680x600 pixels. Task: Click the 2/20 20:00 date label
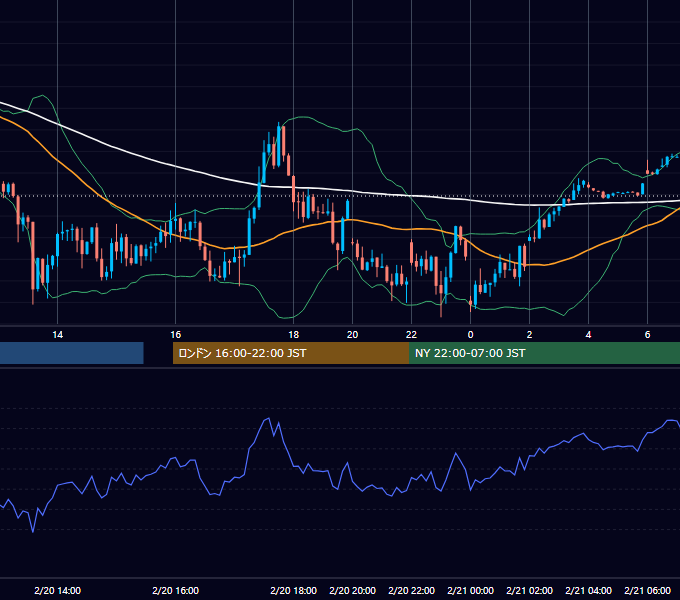pos(352,590)
